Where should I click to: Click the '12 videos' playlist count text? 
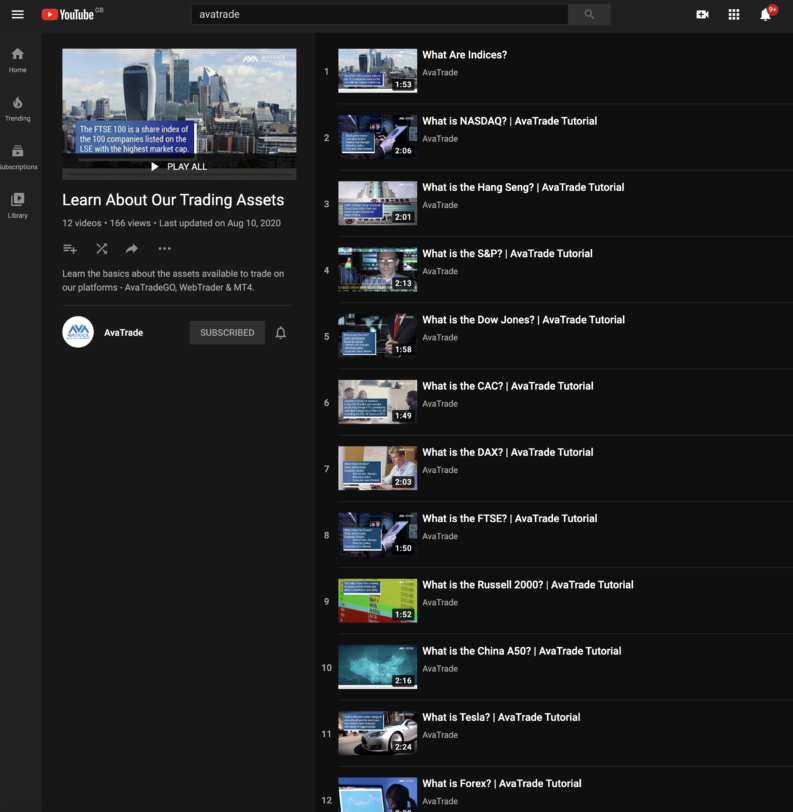tap(82, 223)
